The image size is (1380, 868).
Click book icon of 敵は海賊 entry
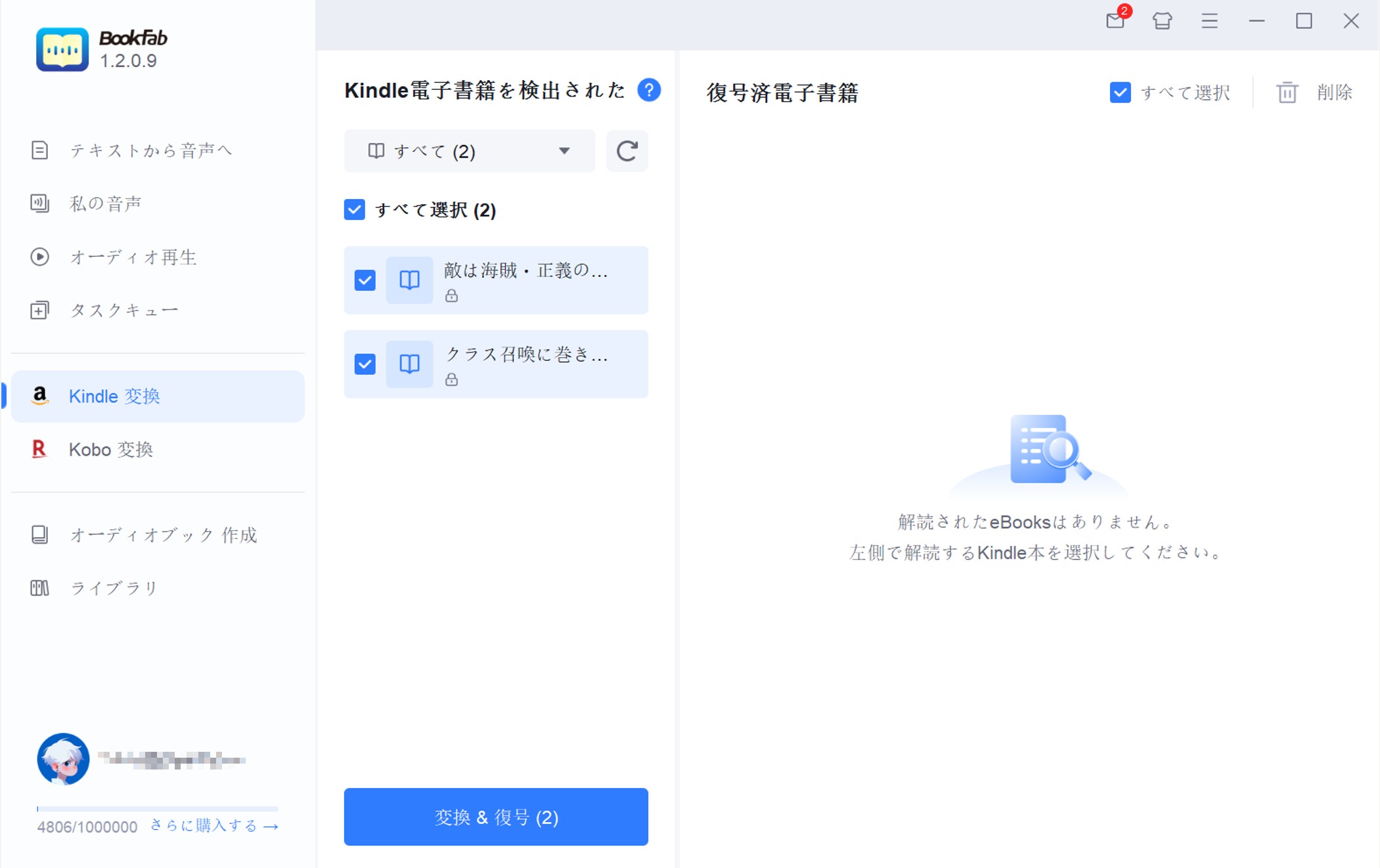(409, 280)
